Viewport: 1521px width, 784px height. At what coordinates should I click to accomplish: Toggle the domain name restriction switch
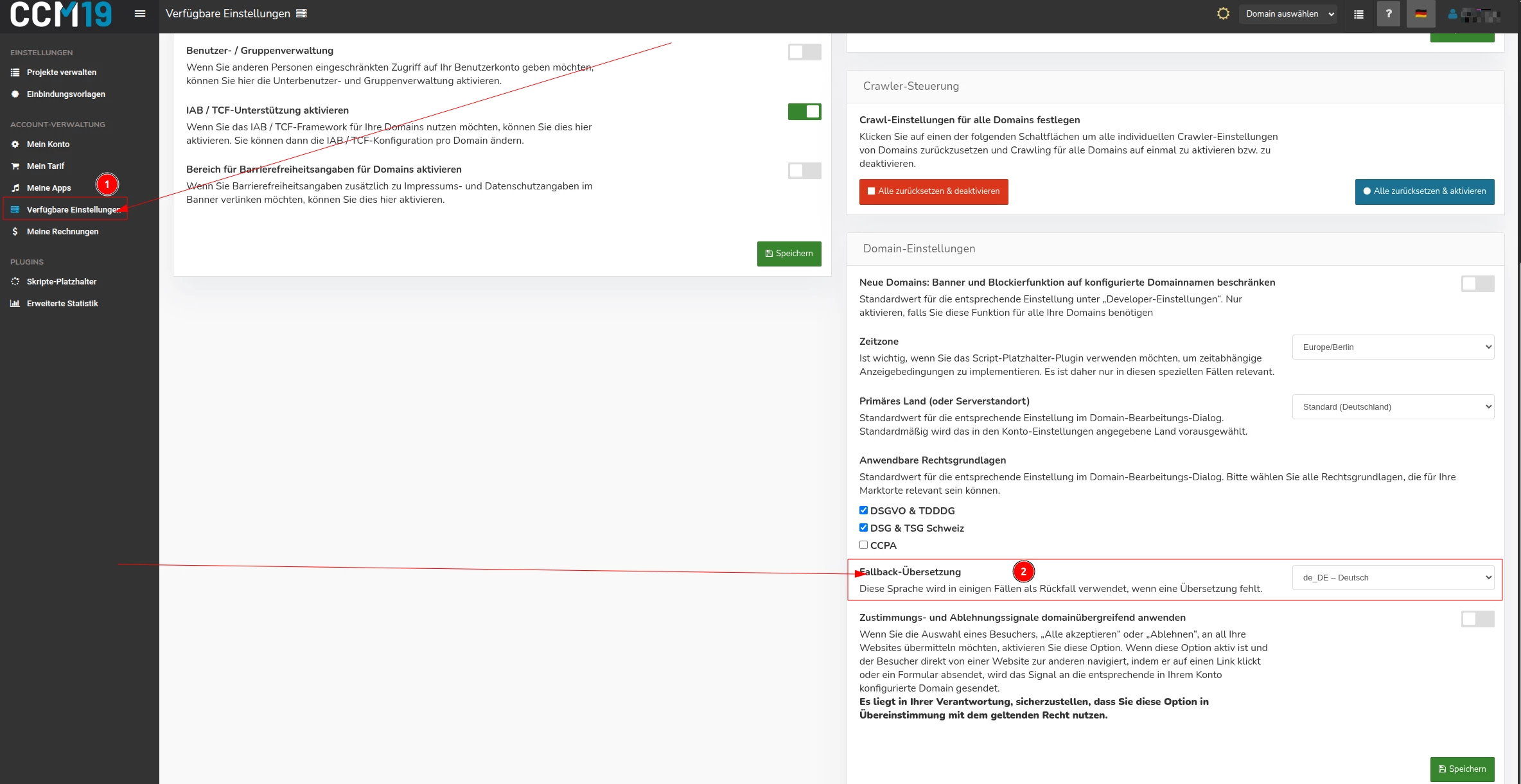[1477, 284]
